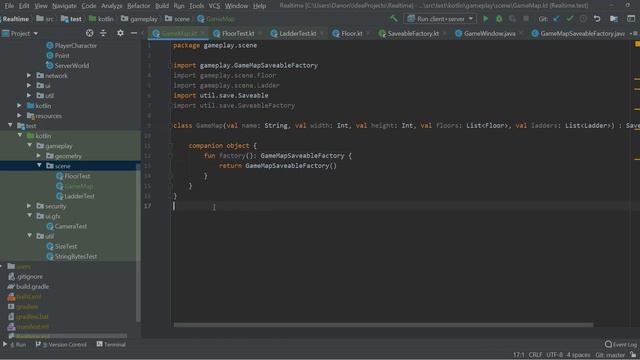Click the rightmost toolbar window icon

pyautogui.click(x=631, y=19)
